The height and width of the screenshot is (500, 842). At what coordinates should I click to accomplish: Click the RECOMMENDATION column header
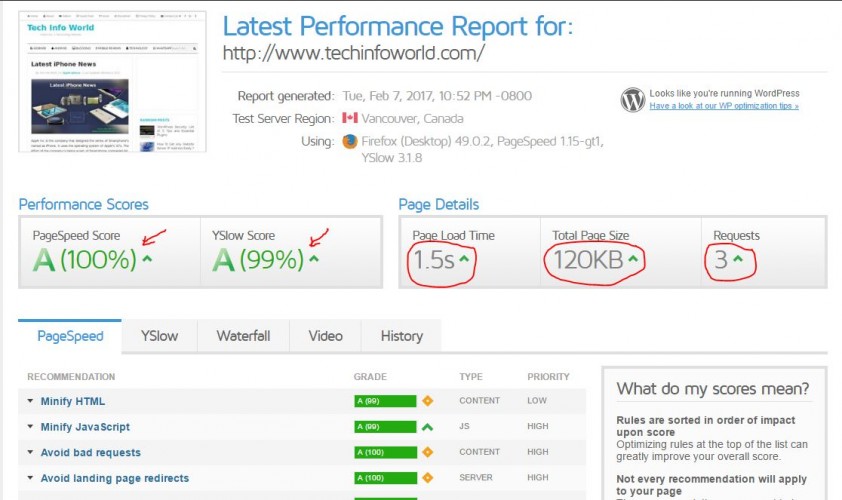pyautogui.click(x=71, y=376)
